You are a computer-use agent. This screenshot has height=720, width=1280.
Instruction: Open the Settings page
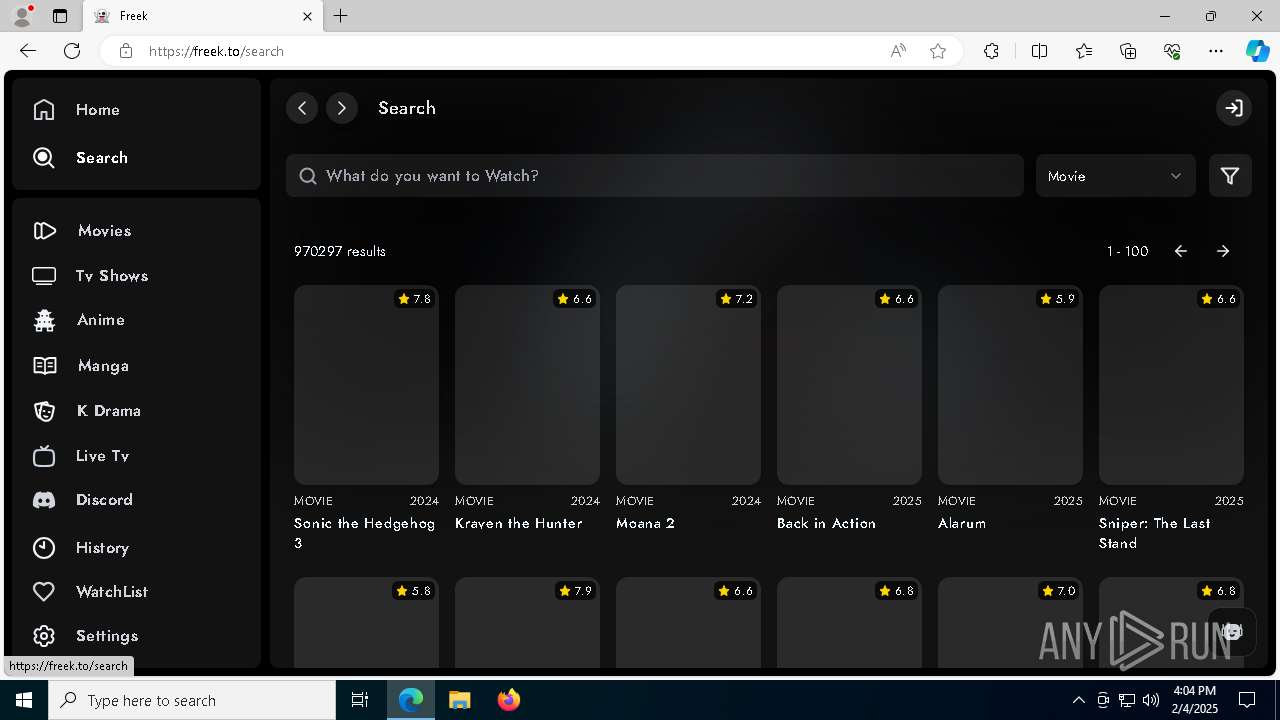[x=85, y=636]
